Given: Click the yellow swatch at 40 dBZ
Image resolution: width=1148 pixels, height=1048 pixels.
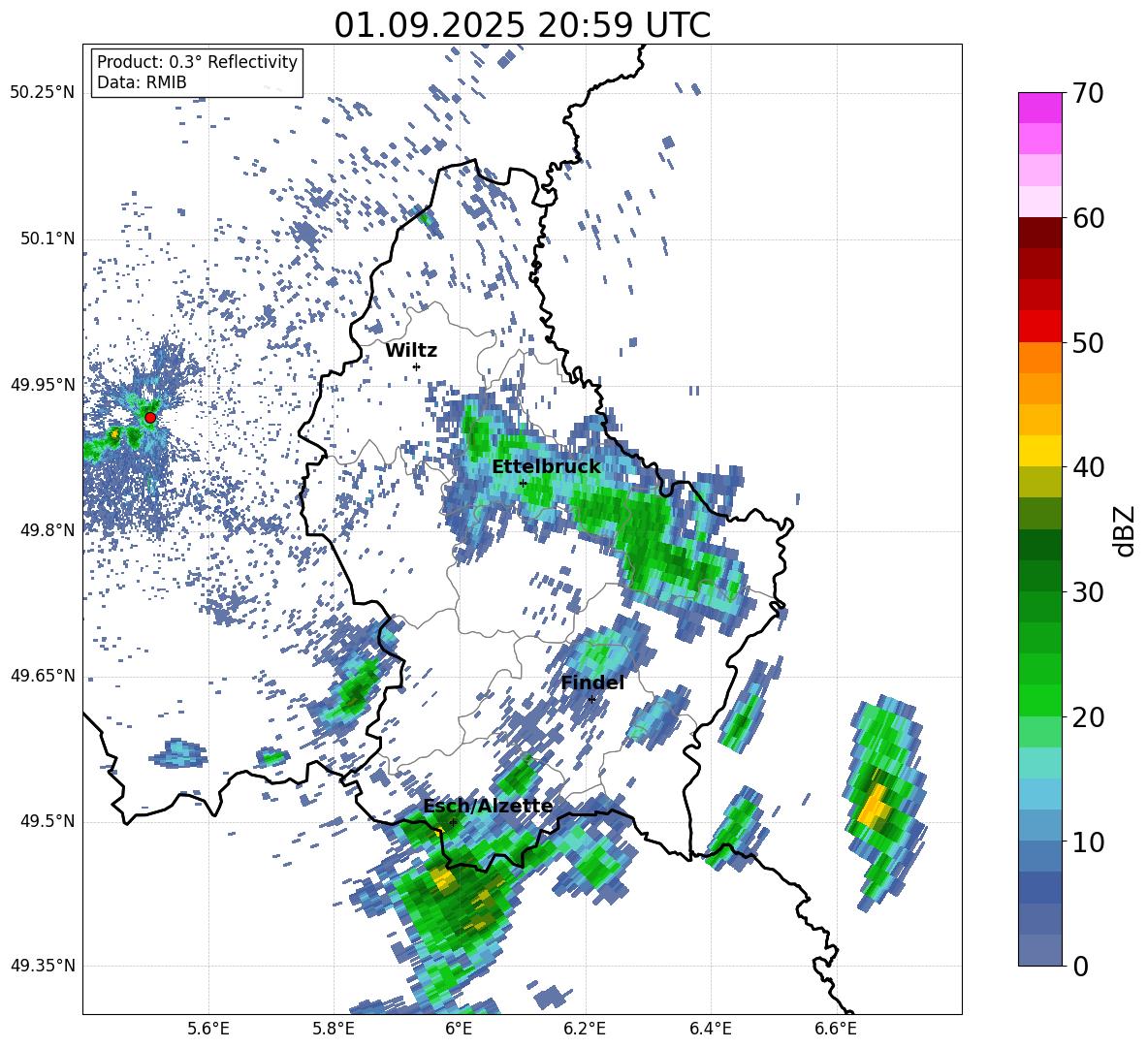Looking at the screenshot, I should point(1039,451).
